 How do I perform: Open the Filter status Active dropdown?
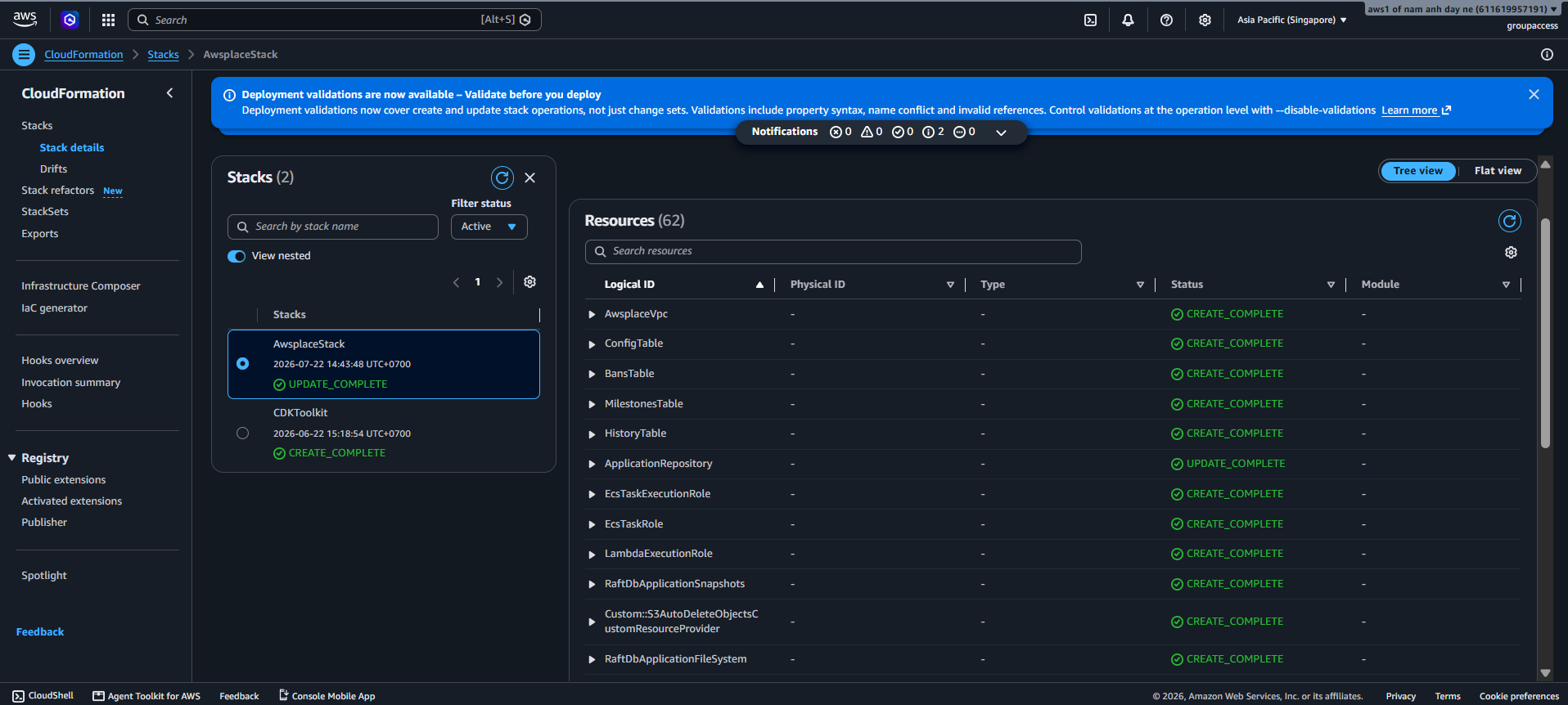pos(489,227)
